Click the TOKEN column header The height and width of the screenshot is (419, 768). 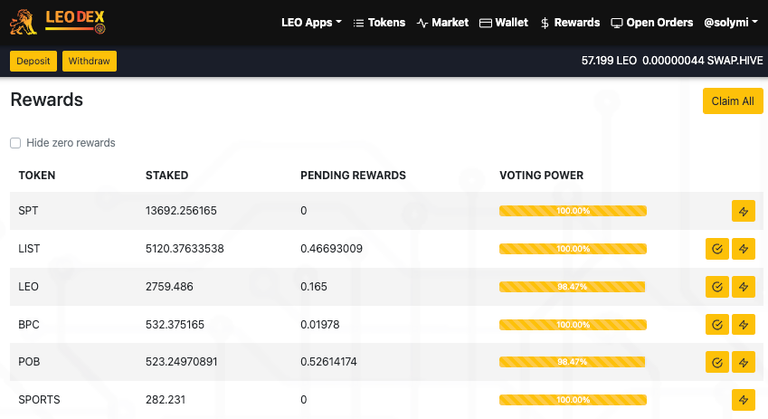pos(37,175)
